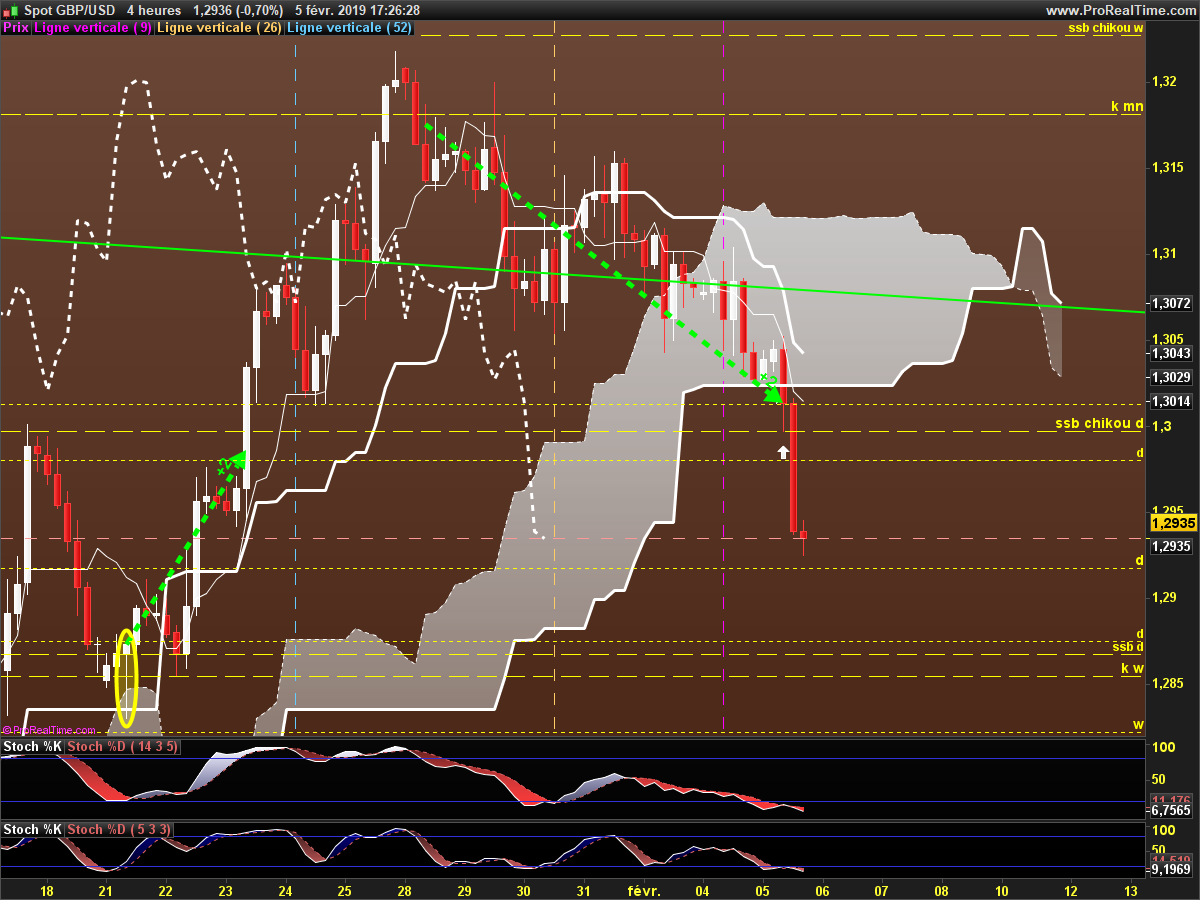Image resolution: width=1200 pixels, height=900 pixels.
Task: Click the 'févr.' label on date axis
Action: click(644, 890)
